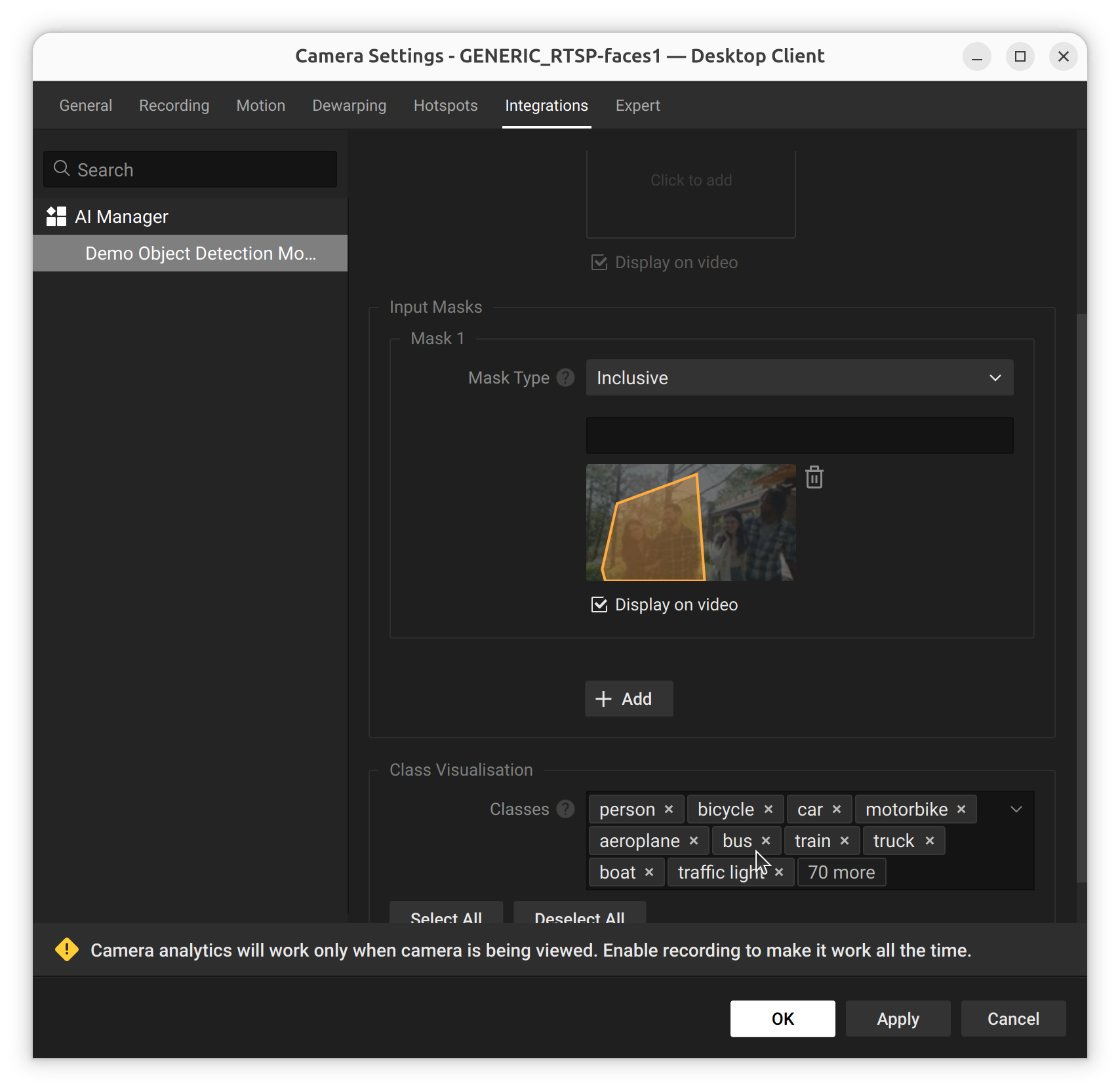Image resolution: width=1120 pixels, height=1091 pixels.
Task: Remove the boat class tag
Action: click(649, 872)
